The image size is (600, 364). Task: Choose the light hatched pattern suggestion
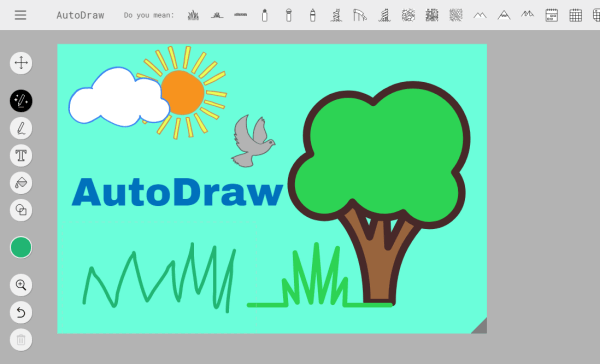pyautogui.click(x=456, y=16)
